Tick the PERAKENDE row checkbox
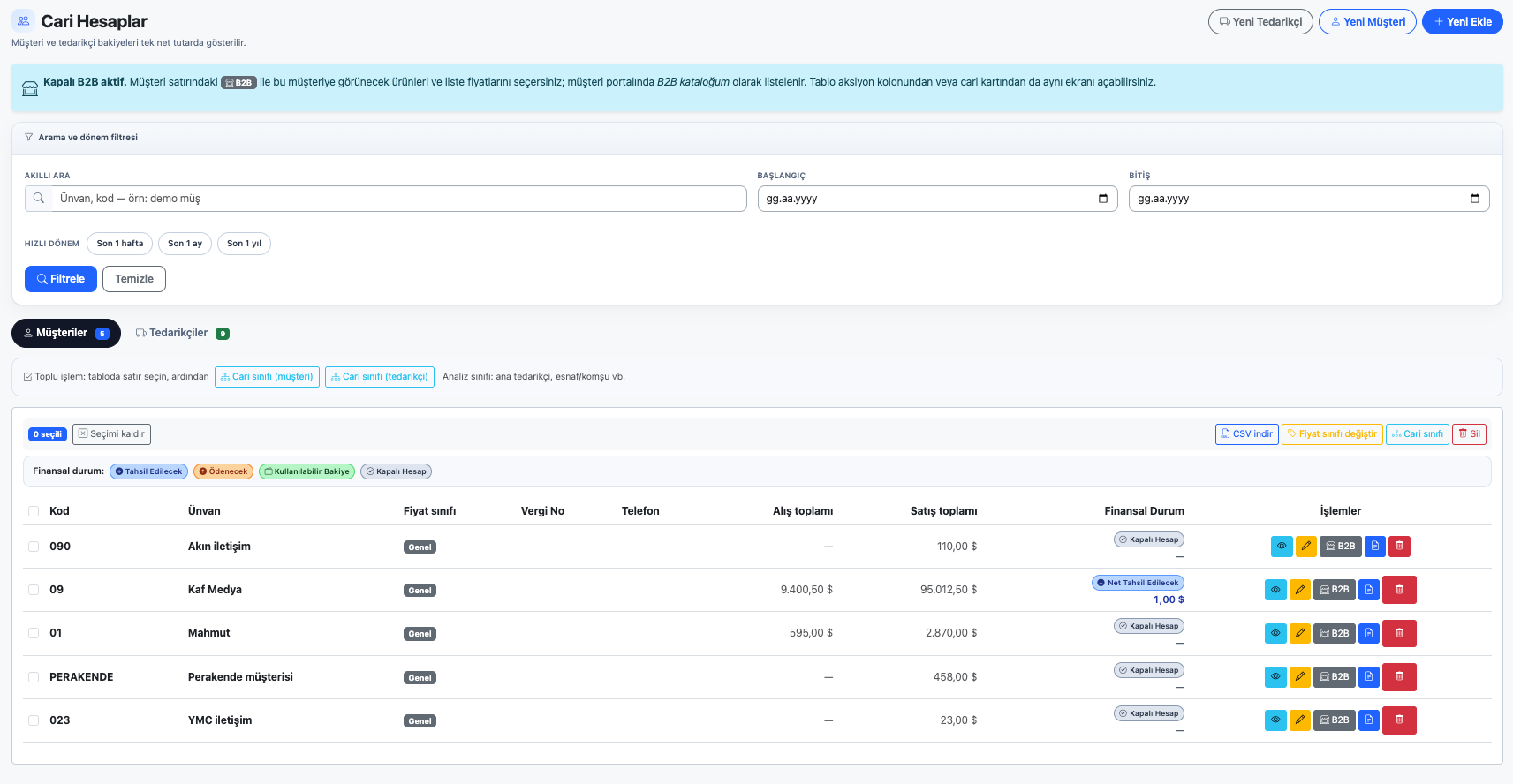 [x=34, y=677]
